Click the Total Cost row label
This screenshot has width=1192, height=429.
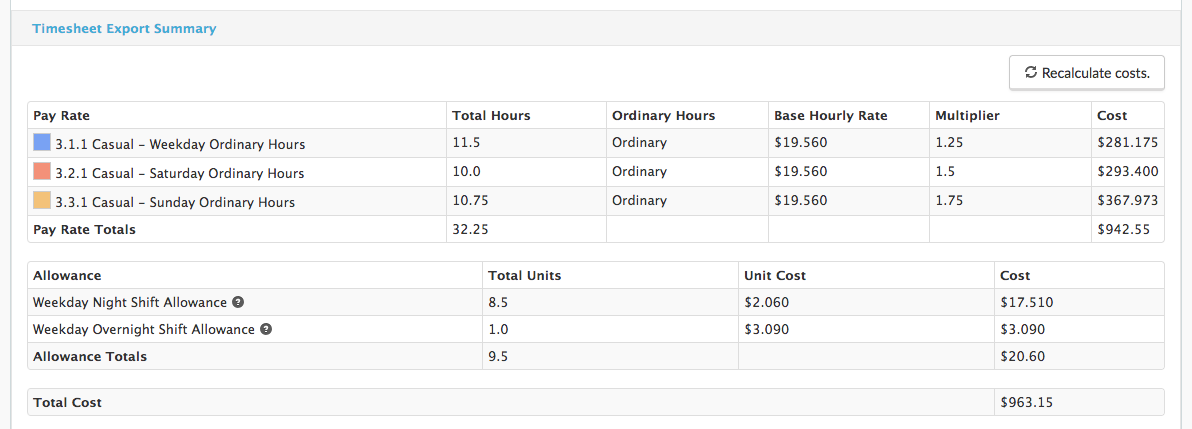click(x=68, y=402)
